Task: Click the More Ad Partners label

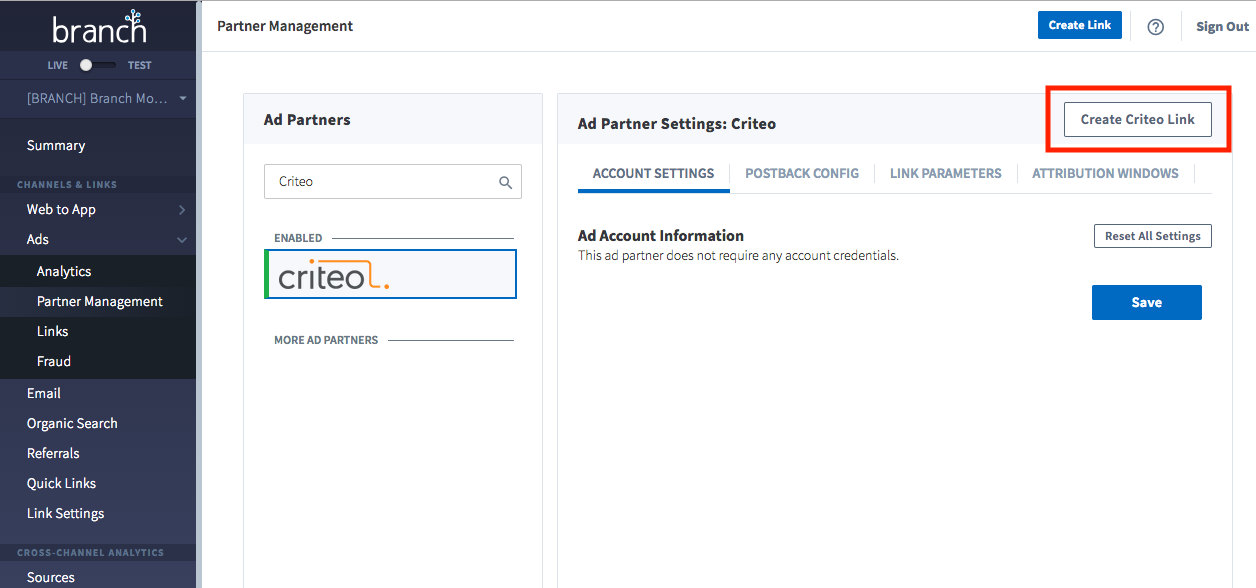Action: (x=326, y=340)
